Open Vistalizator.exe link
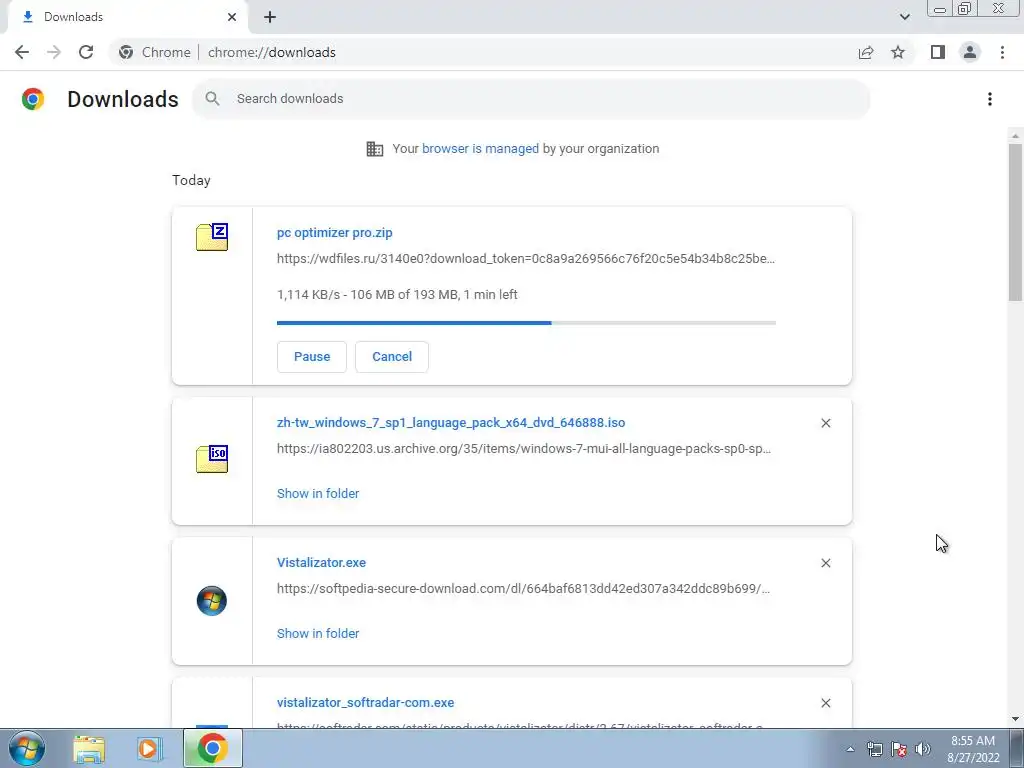 [321, 562]
